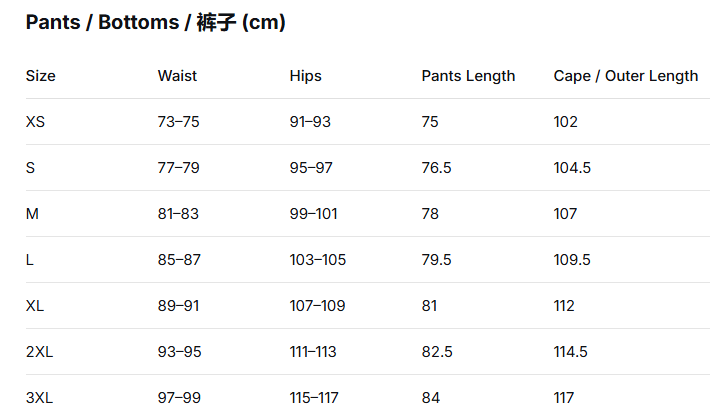Click the Size column header
The image size is (710, 415).
(41, 76)
